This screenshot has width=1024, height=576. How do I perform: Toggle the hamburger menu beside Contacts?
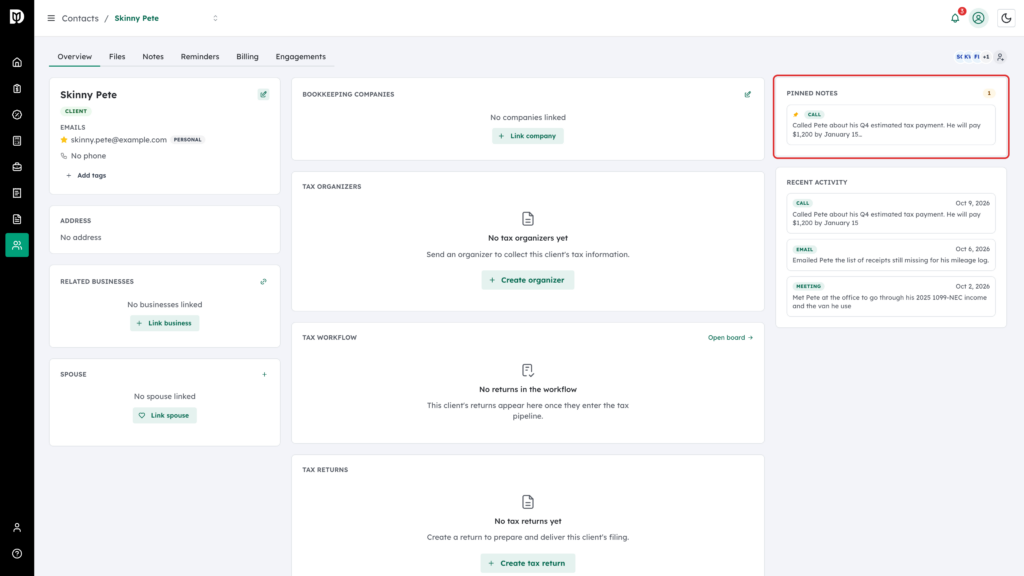51,18
